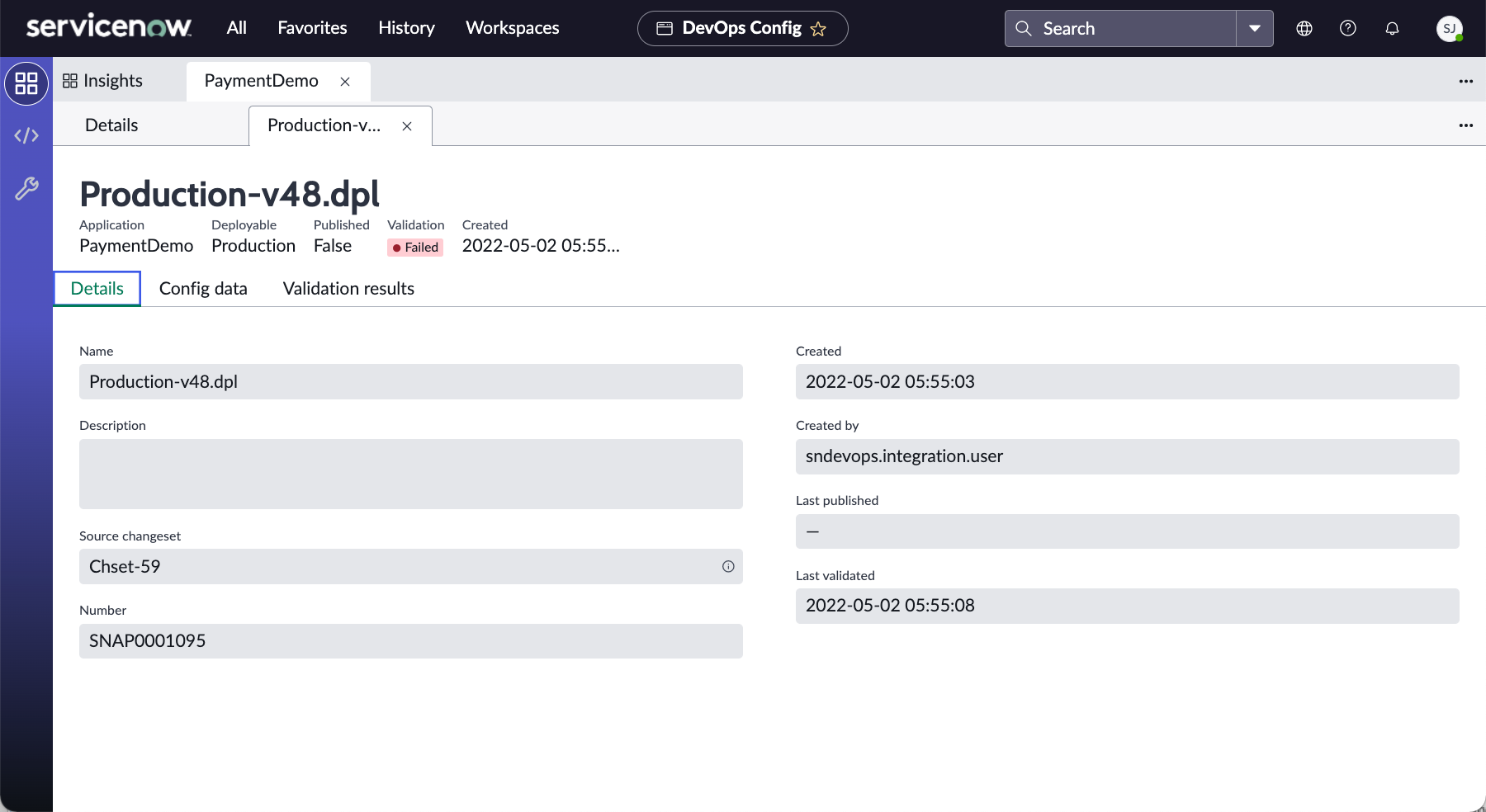Image resolution: width=1486 pixels, height=812 pixels.
Task: Favorite DevOps Config with the star icon
Action: [818, 29]
